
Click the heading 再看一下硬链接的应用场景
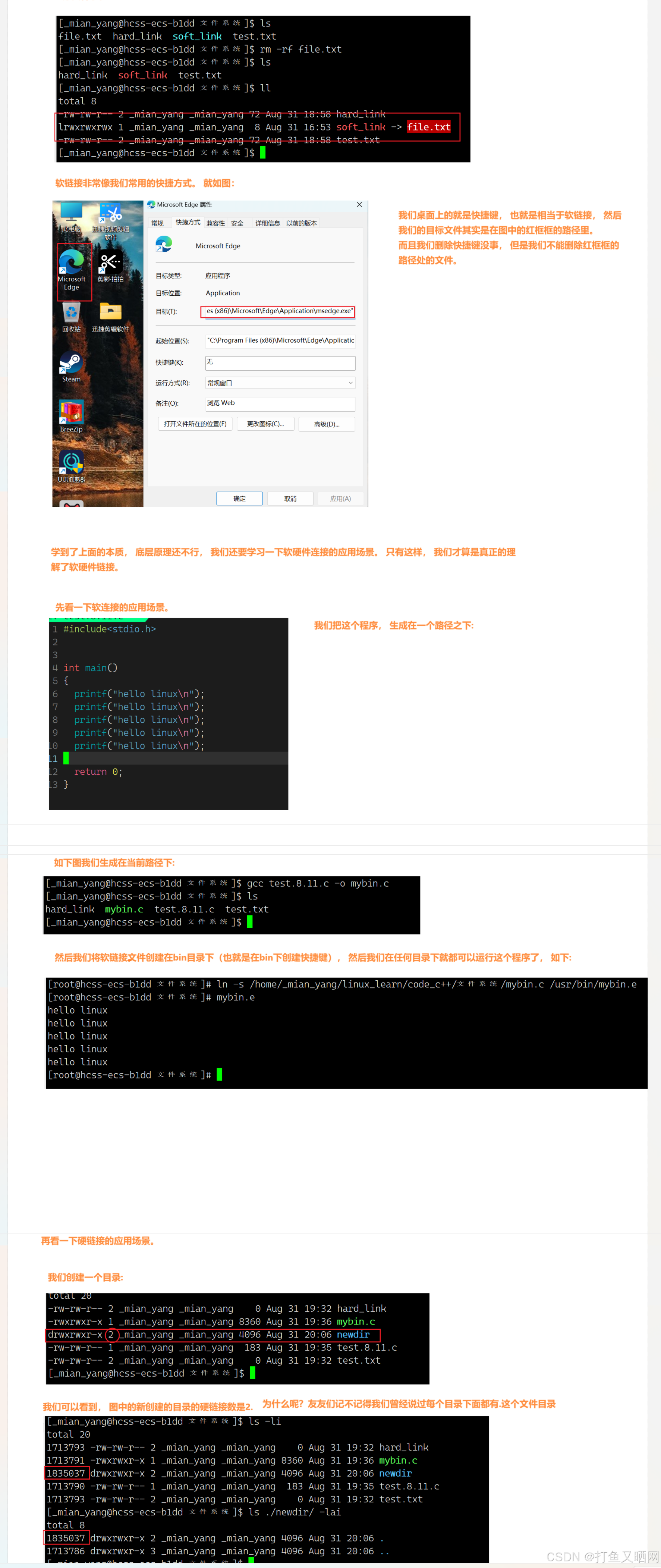(98, 1241)
